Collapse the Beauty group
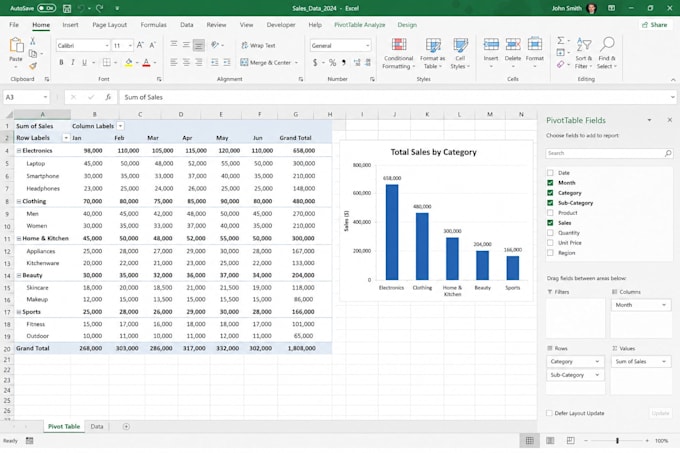The image size is (680, 453). click(19, 275)
